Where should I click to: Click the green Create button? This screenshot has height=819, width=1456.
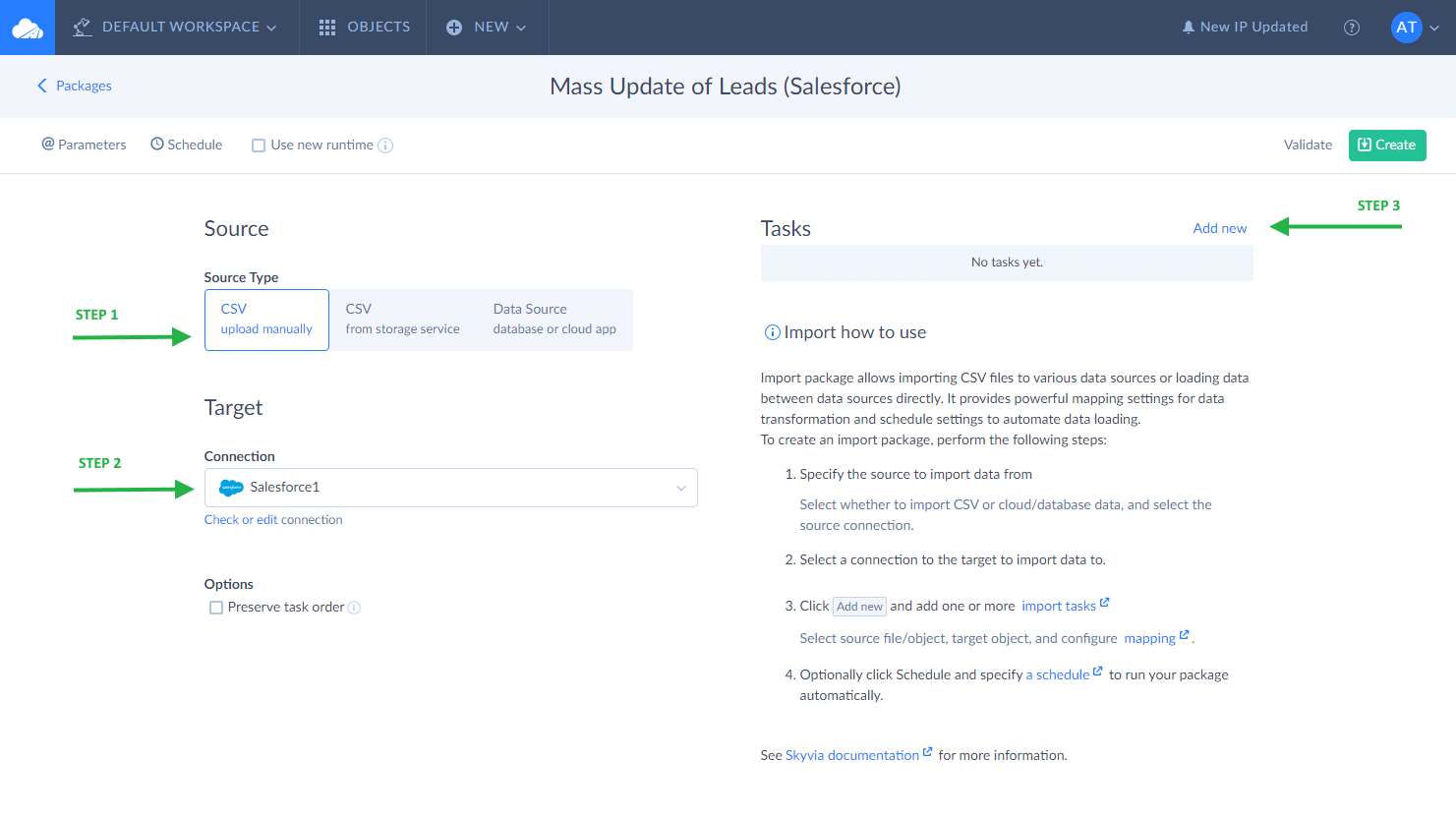click(1386, 145)
